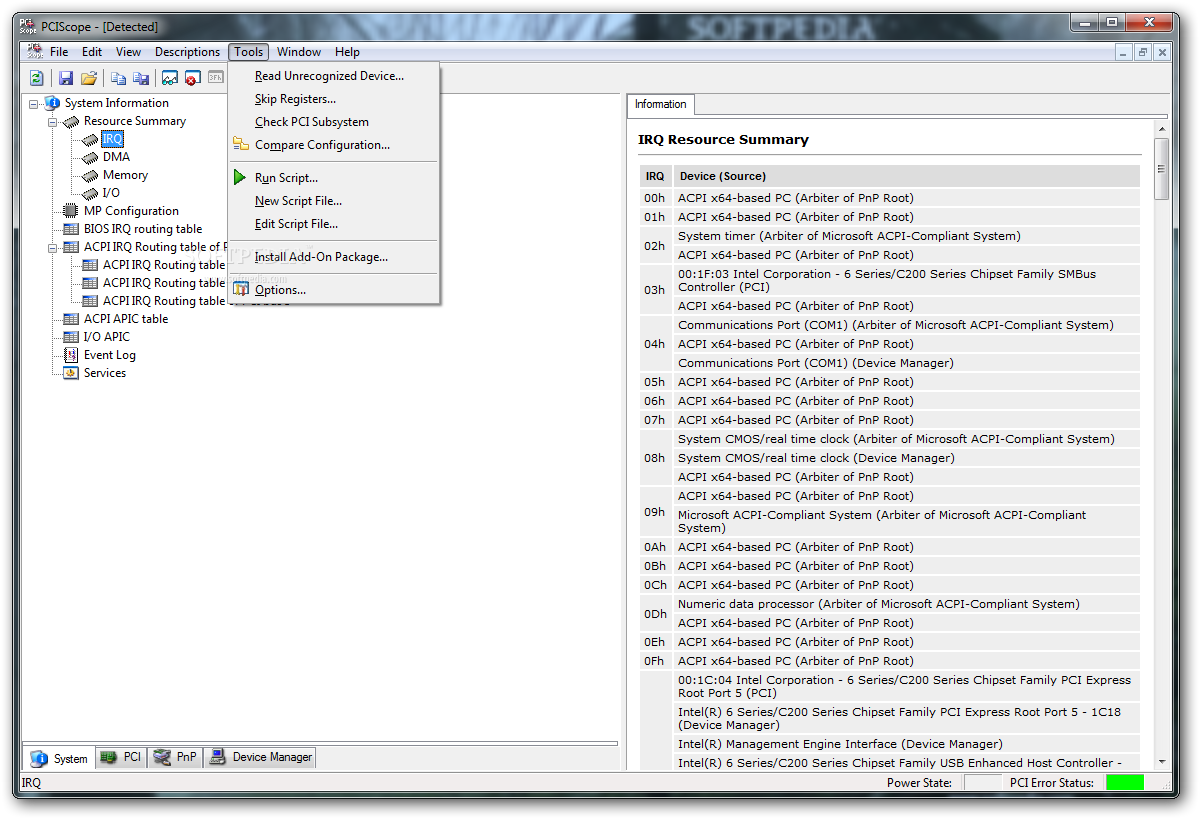Click the 3Fh toolbar icon
Screen dimensions: 1200x819
point(215,78)
